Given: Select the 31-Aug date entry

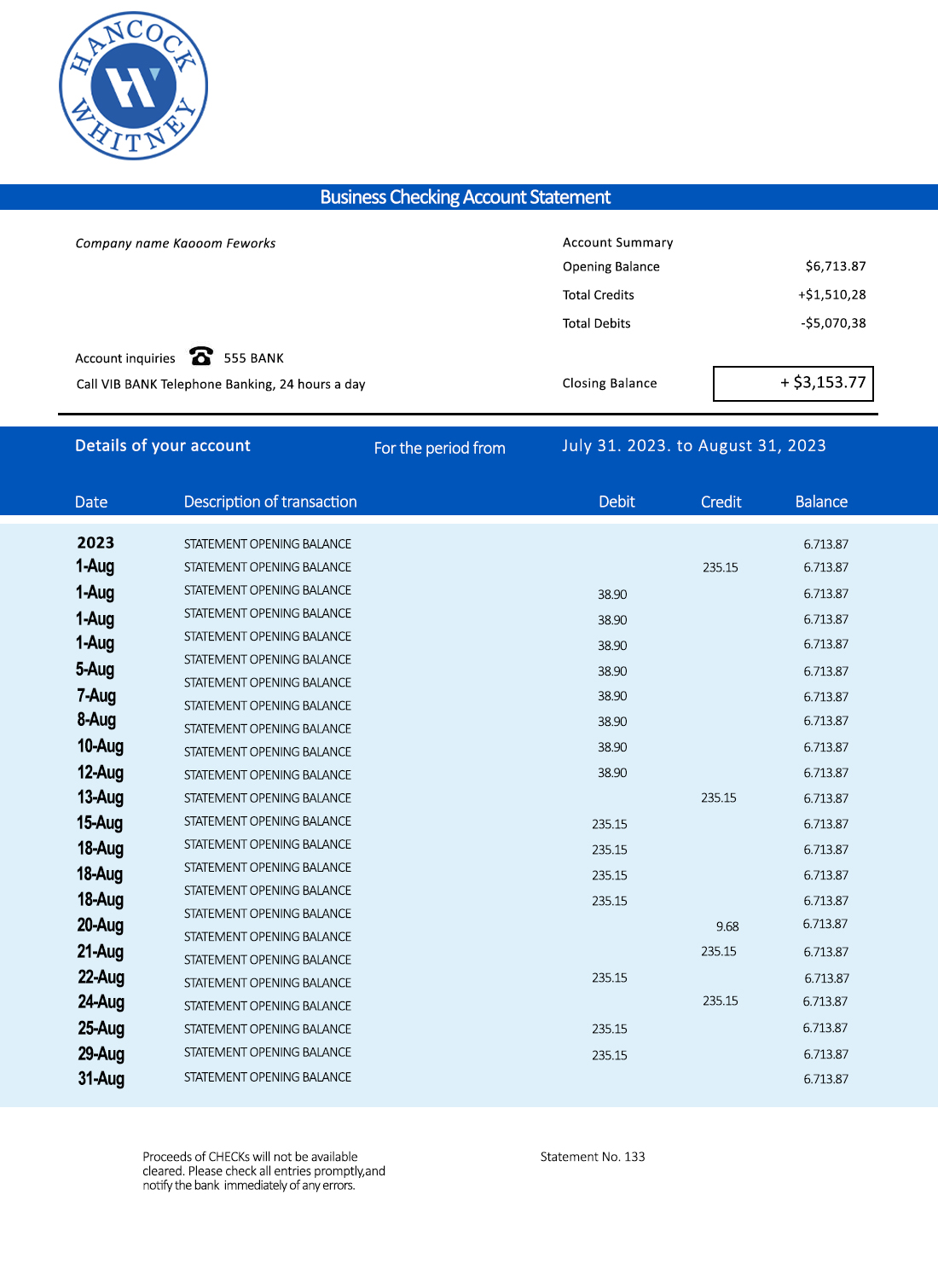Looking at the screenshot, I should click(101, 1078).
